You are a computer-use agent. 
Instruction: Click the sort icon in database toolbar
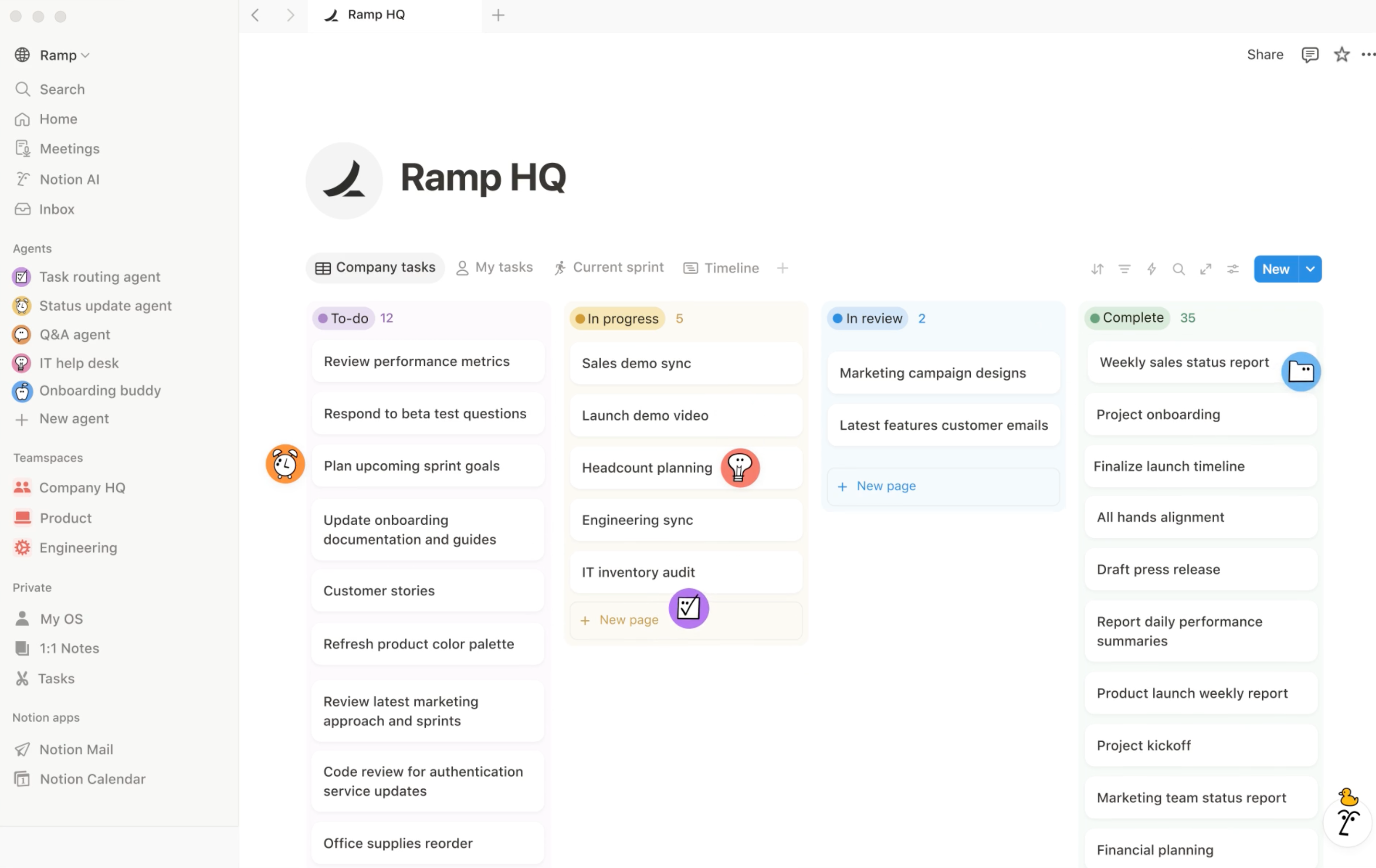click(x=1097, y=268)
